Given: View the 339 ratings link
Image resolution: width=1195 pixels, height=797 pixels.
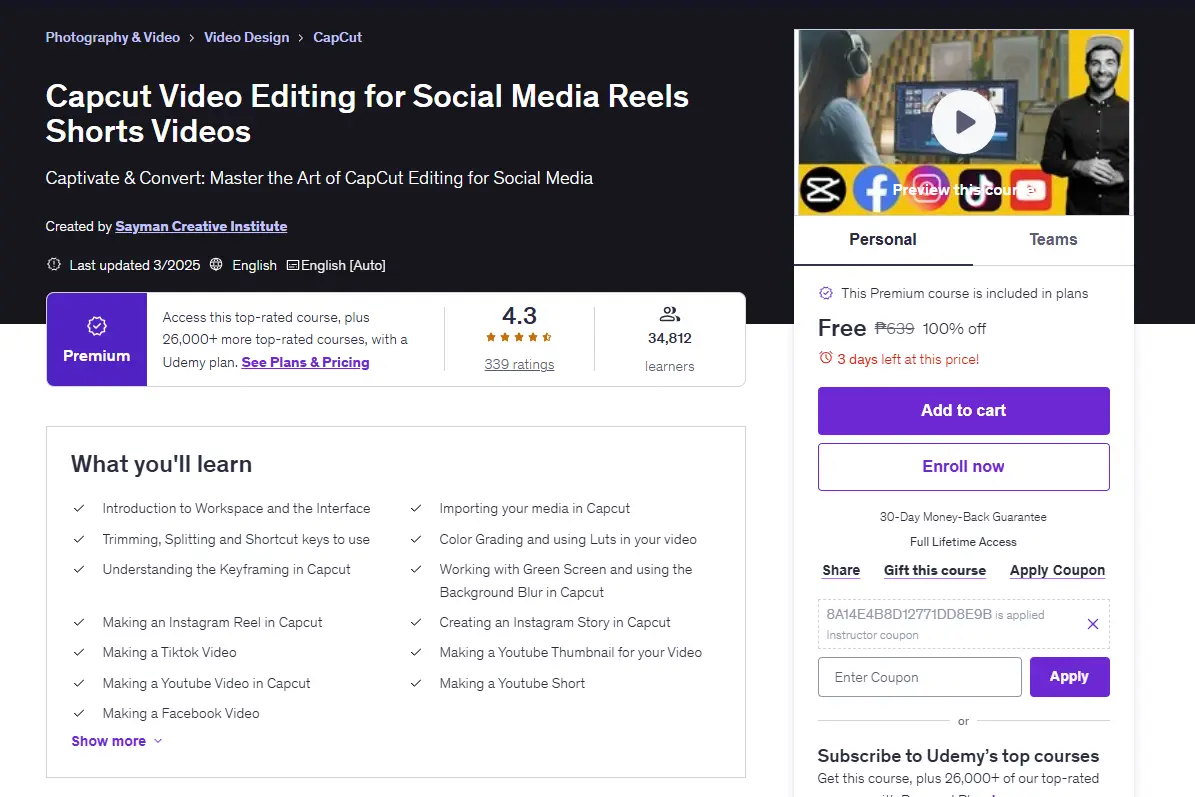Looking at the screenshot, I should pyautogui.click(x=519, y=364).
